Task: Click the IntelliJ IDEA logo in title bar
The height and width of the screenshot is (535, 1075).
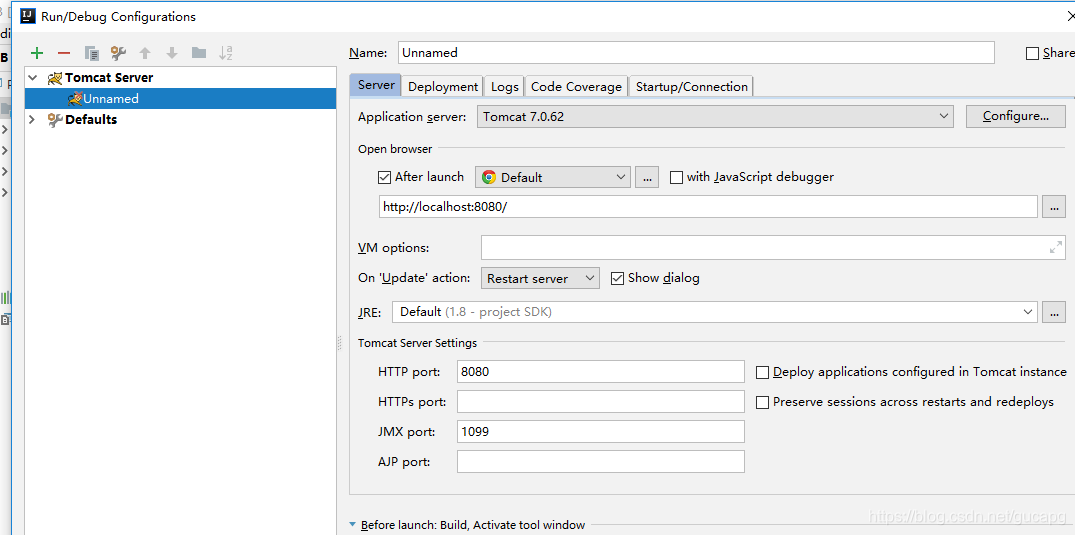Action: [28, 16]
